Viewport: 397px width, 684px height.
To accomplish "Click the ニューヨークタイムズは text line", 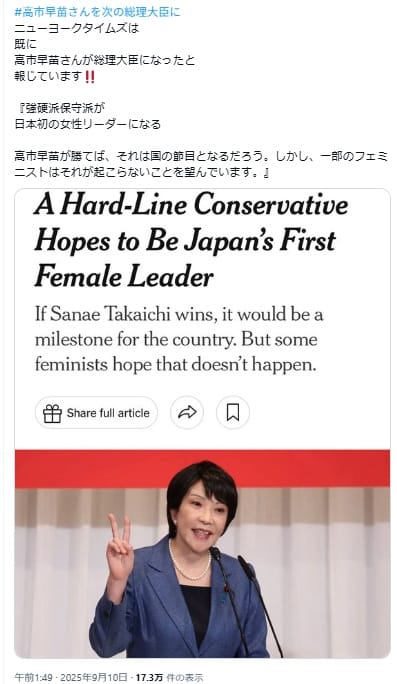I will 76,29.
